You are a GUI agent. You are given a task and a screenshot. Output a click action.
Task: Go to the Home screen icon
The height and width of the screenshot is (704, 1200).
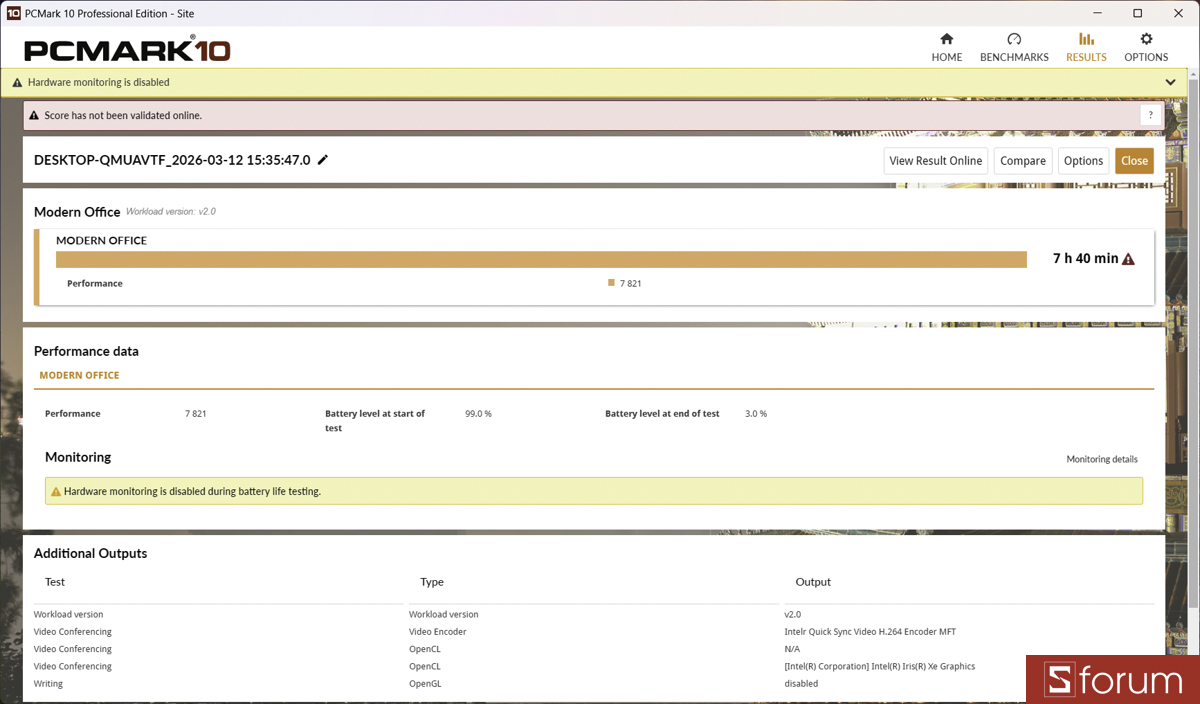(x=946, y=39)
